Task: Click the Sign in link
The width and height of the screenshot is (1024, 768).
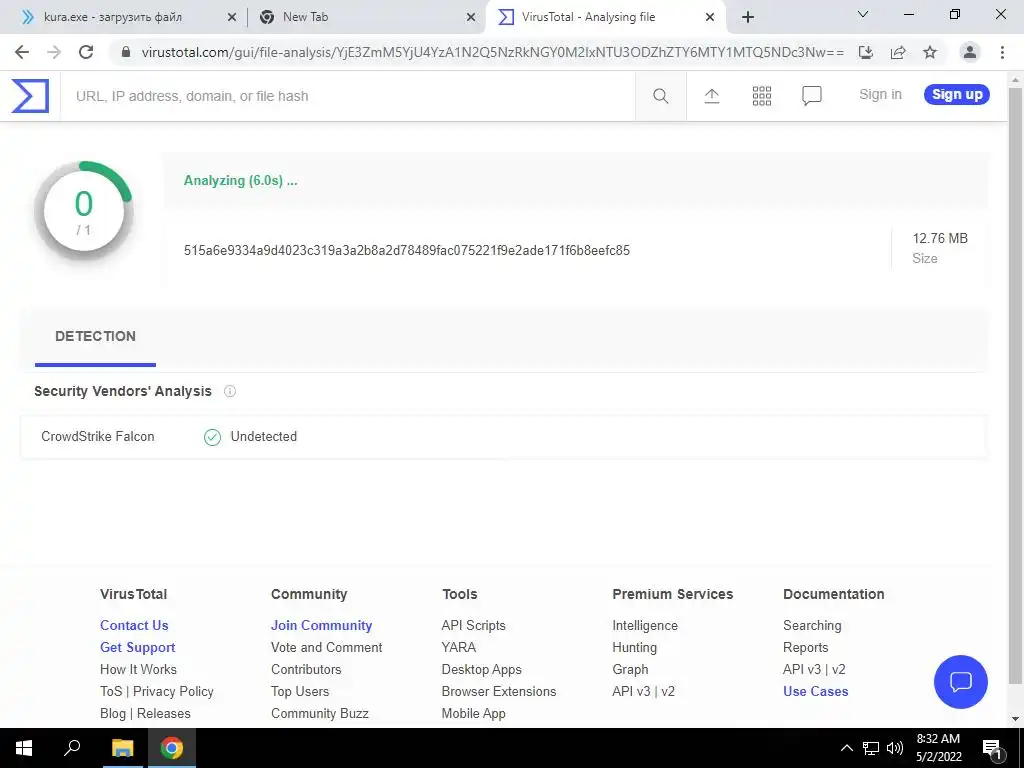Action: pyautogui.click(x=880, y=95)
